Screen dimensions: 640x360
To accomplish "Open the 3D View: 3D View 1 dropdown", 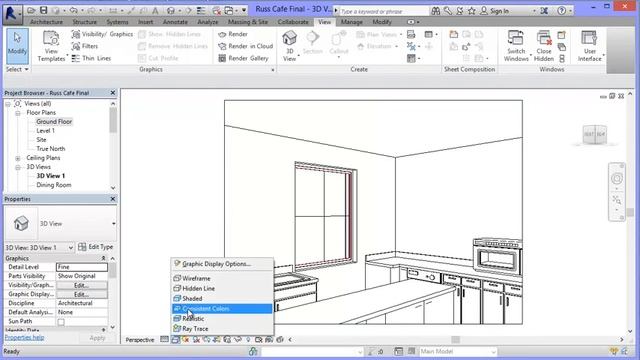I will [x=39, y=248].
